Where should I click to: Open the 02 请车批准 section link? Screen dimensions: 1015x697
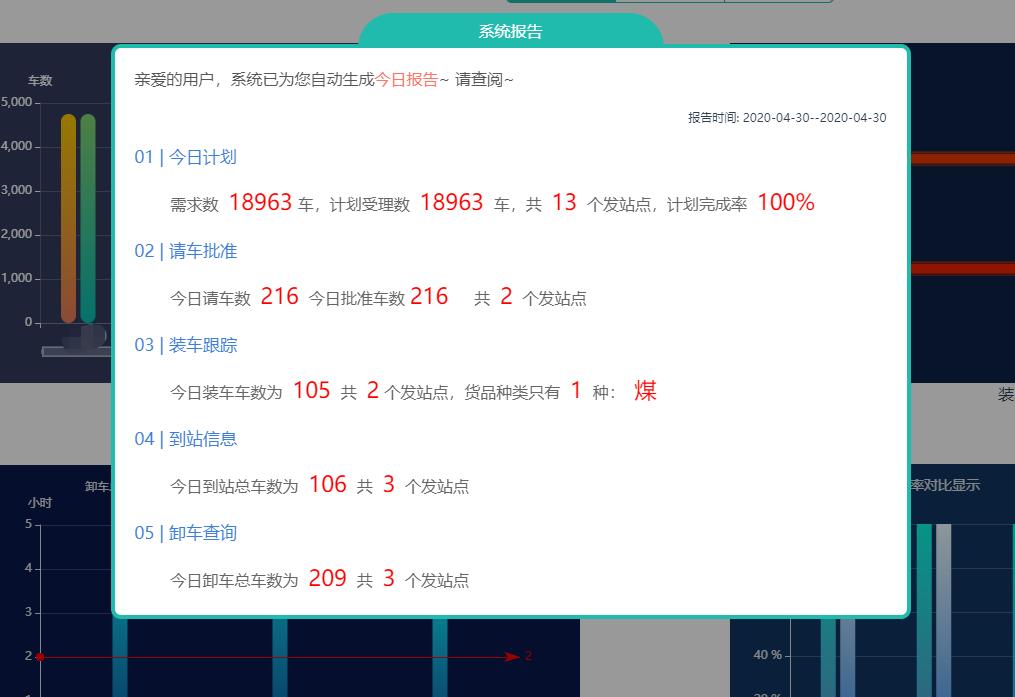pyautogui.click(x=185, y=251)
